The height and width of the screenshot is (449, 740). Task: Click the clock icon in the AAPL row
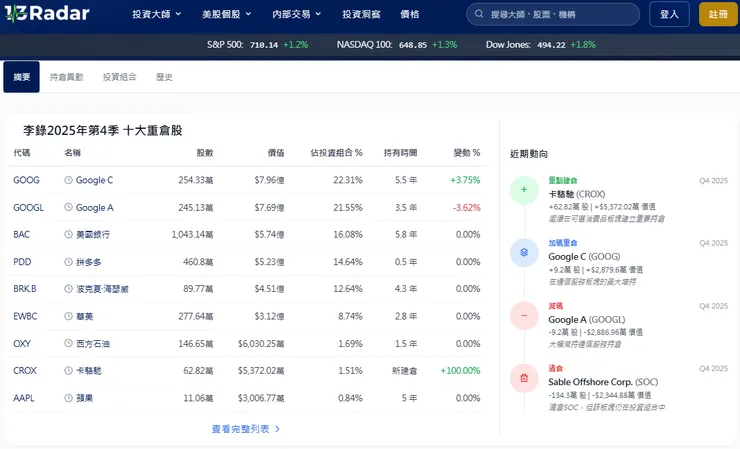click(x=68, y=398)
